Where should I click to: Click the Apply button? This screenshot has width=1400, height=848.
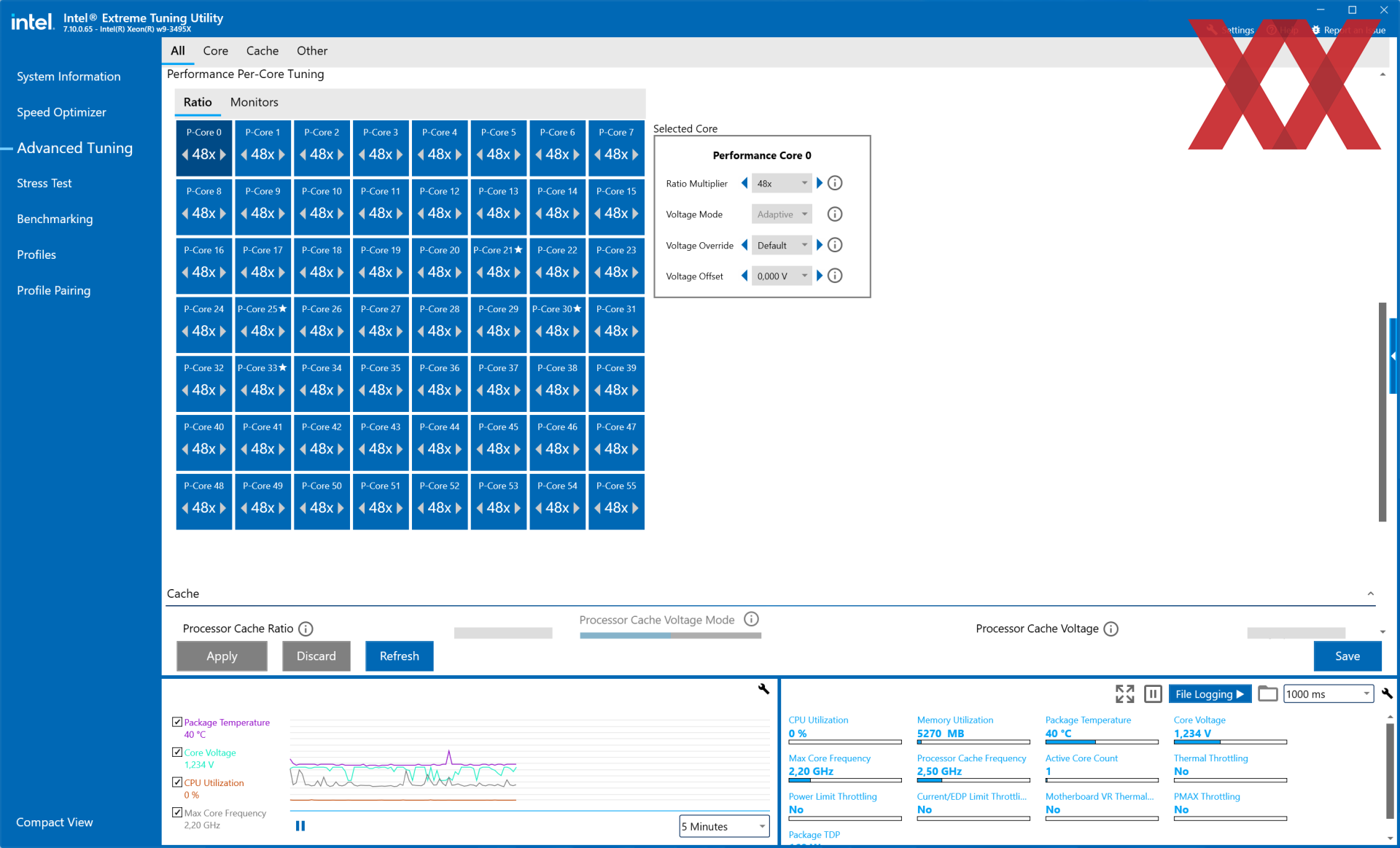click(x=222, y=656)
